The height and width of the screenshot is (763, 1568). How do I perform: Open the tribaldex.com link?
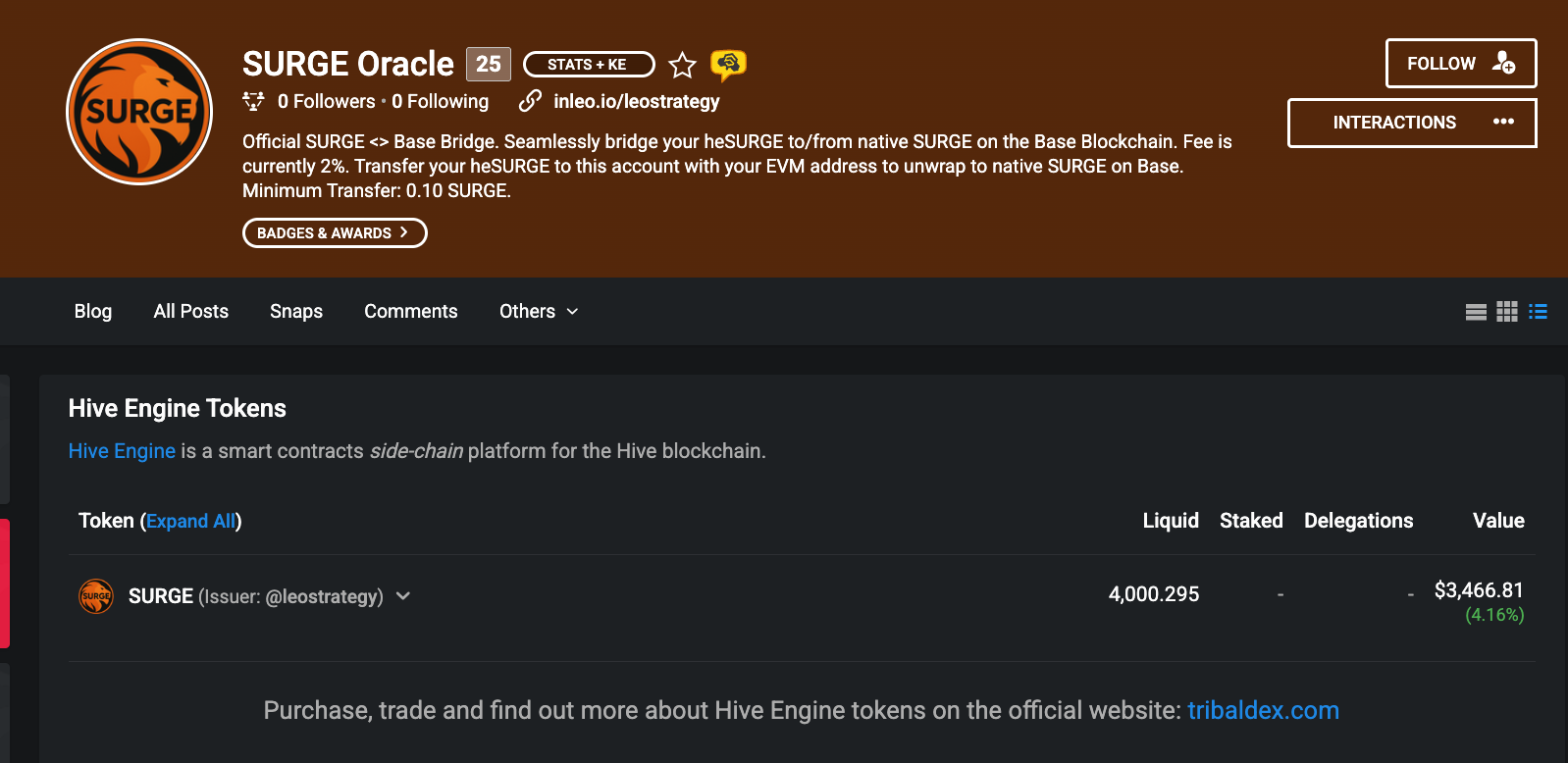[1263, 710]
